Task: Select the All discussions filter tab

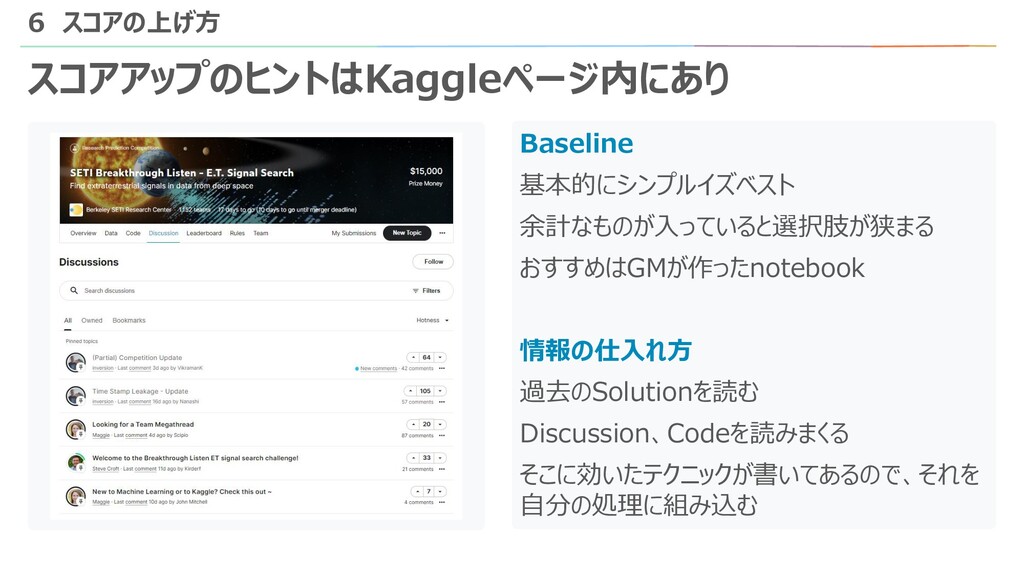Action: click(68, 321)
